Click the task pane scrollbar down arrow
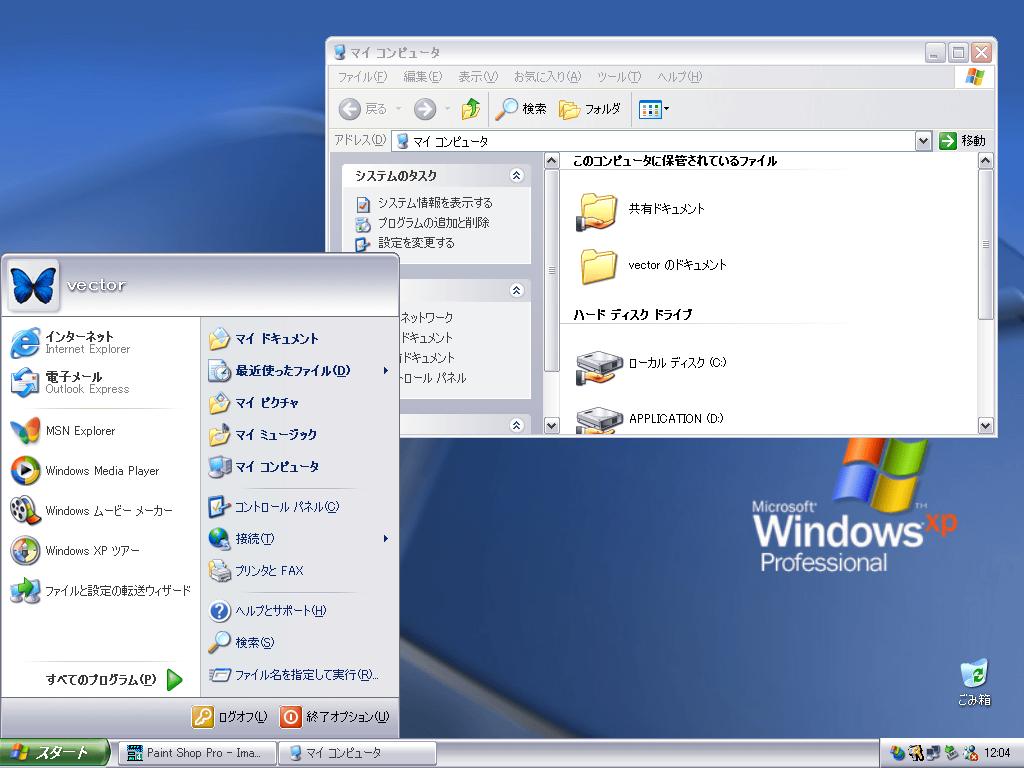Viewport: 1024px width, 768px height. (x=552, y=426)
